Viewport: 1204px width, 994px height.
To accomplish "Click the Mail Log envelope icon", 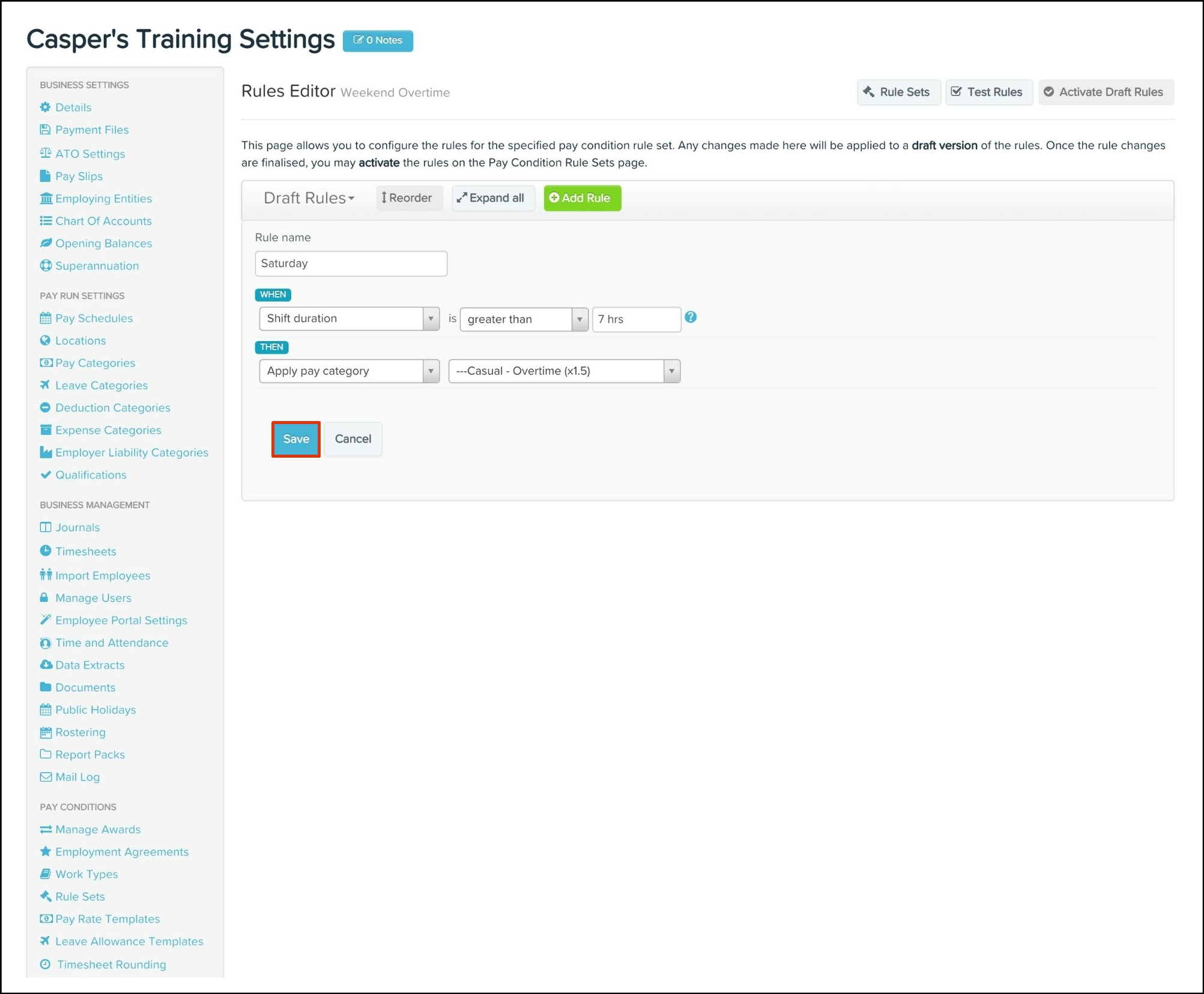I will [x=46, y=777].
